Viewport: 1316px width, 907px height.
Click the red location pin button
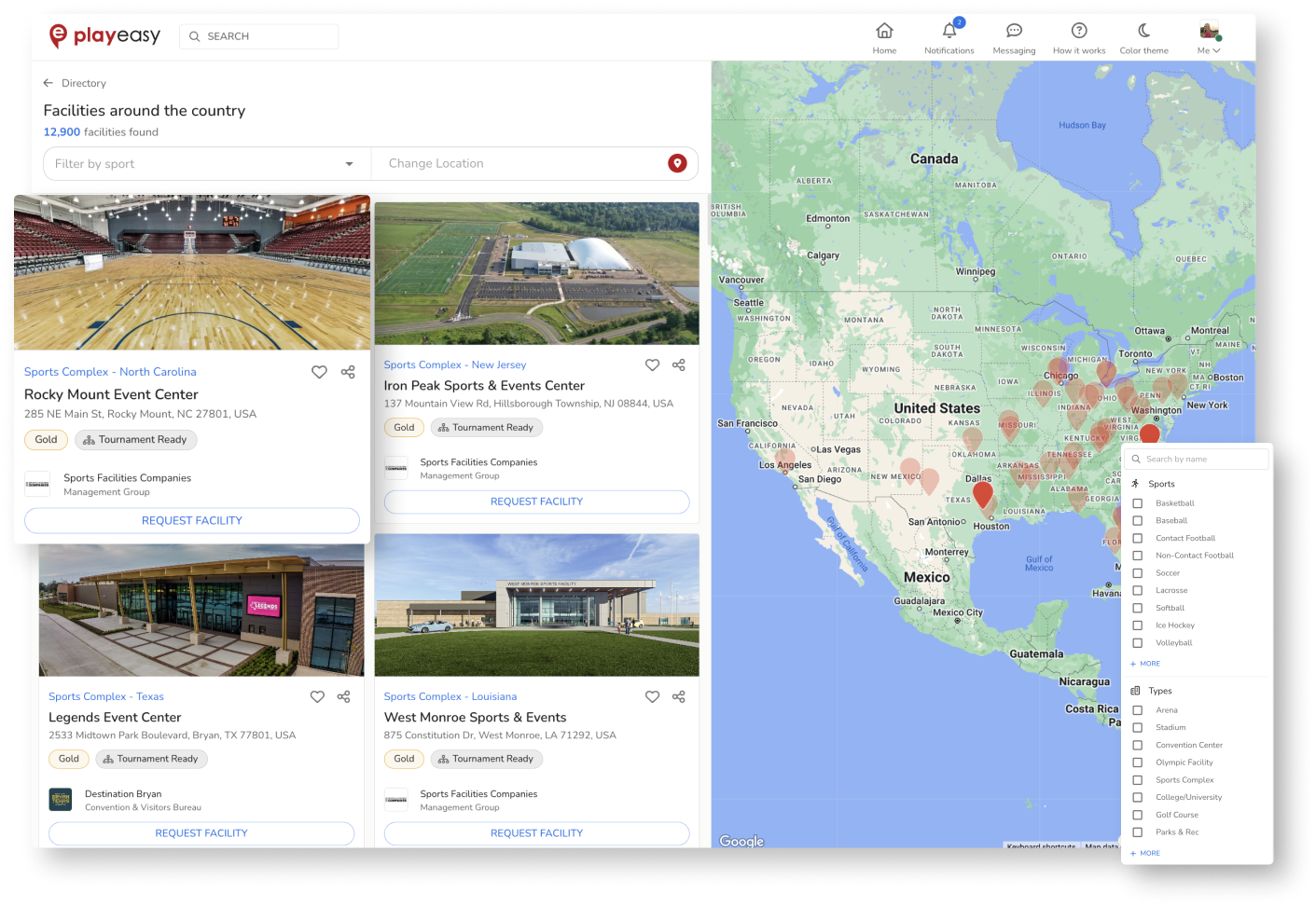click(677, 163)
